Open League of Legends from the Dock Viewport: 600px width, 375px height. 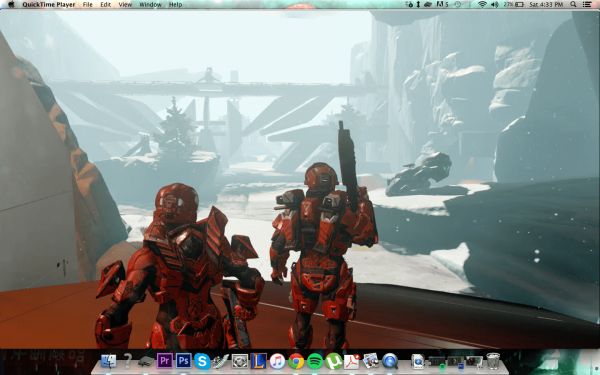pos(258,361)
